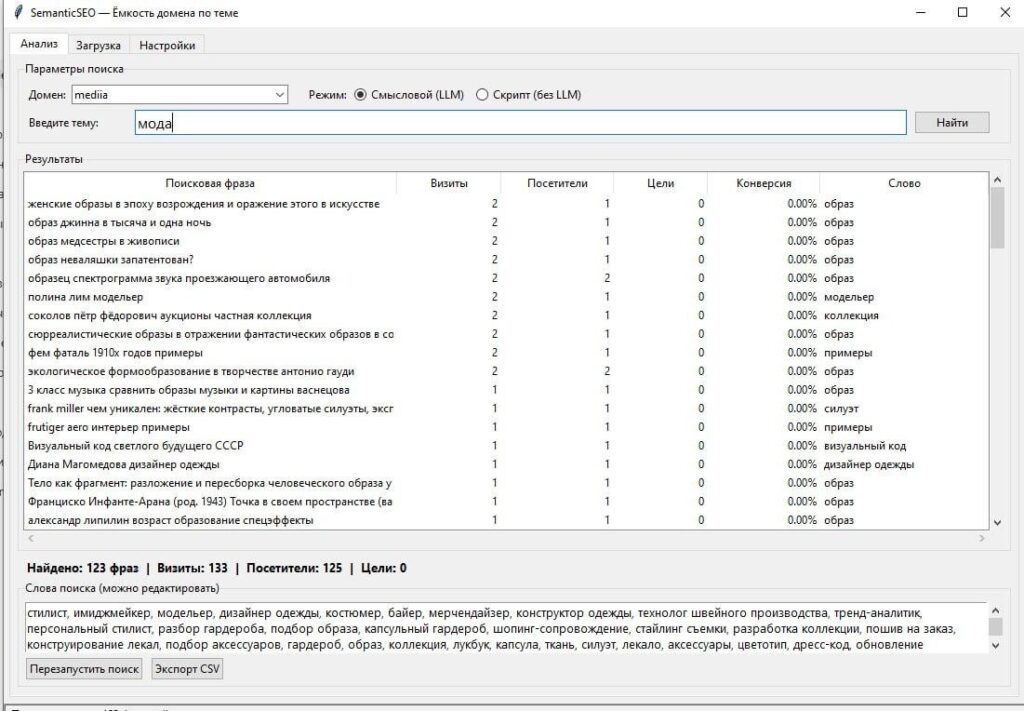Select row 'образ медсестры в живописи'
The width and height of the screenshot is (1024, 711).
click(507, 241)
